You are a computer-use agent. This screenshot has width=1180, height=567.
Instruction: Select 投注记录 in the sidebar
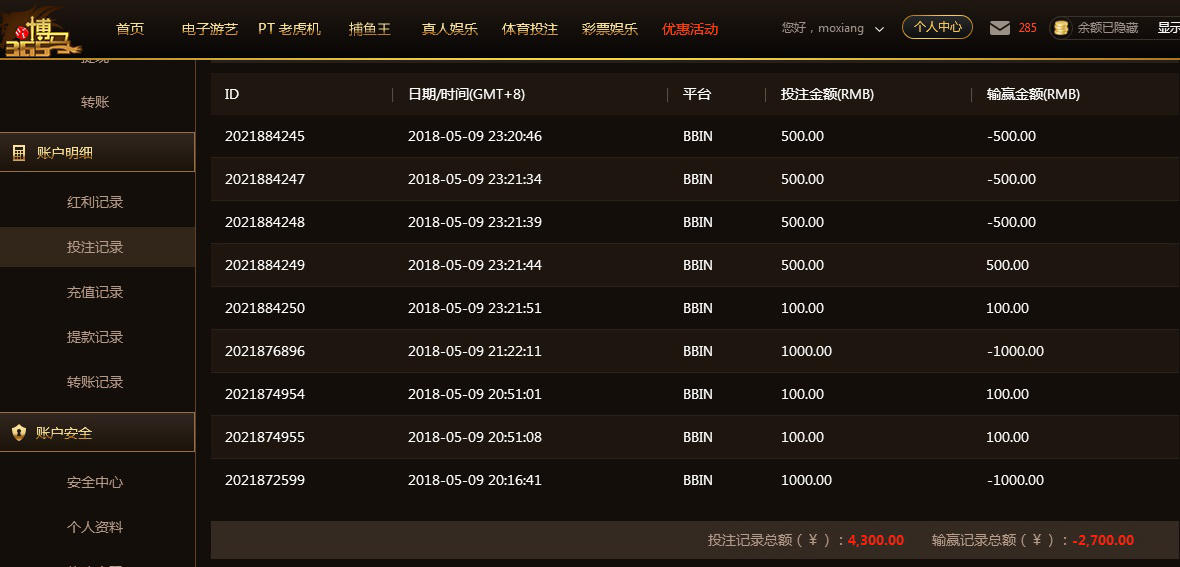95,247
